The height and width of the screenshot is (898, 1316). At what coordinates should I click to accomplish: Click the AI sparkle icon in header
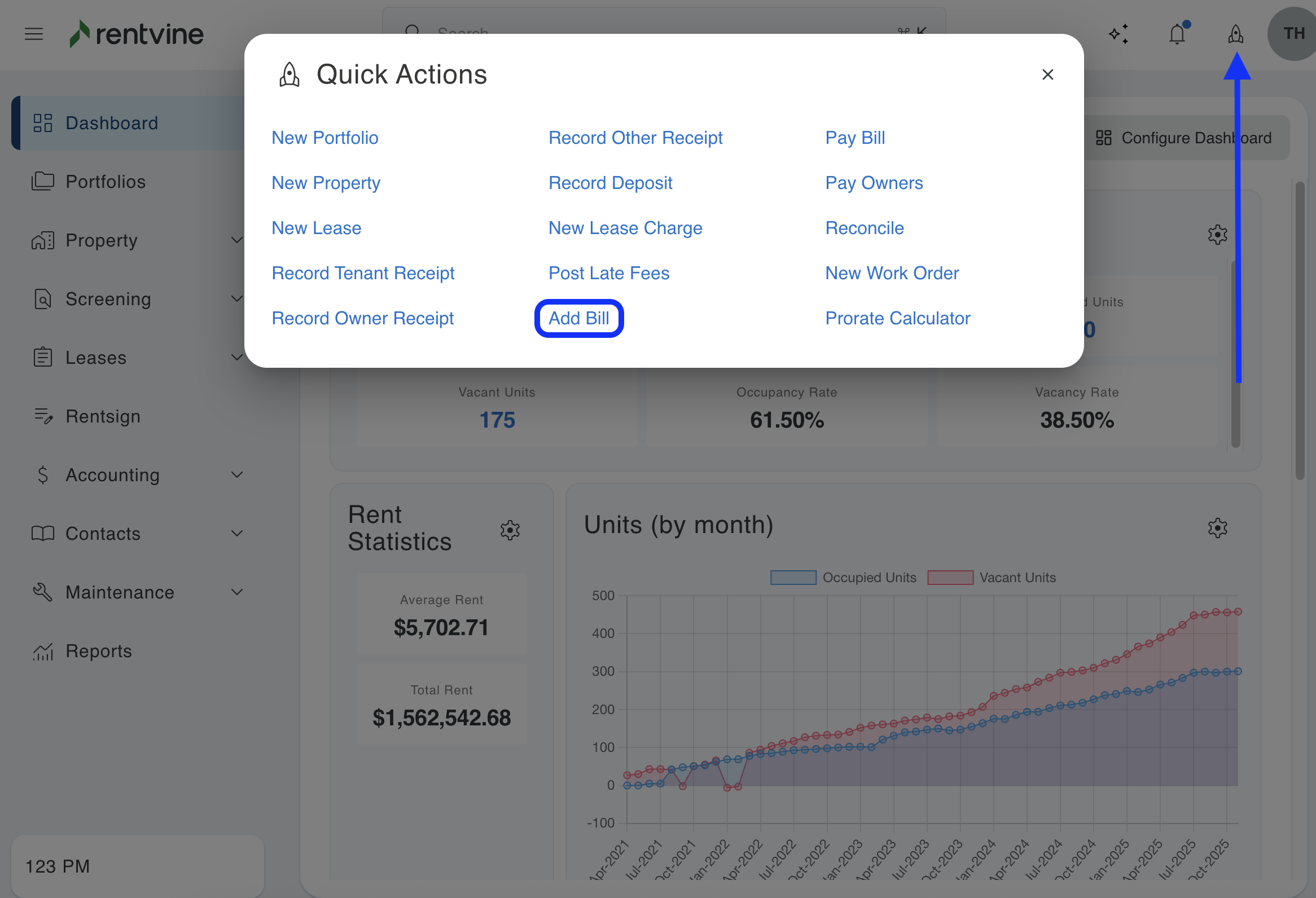[x=1118, y=34]
